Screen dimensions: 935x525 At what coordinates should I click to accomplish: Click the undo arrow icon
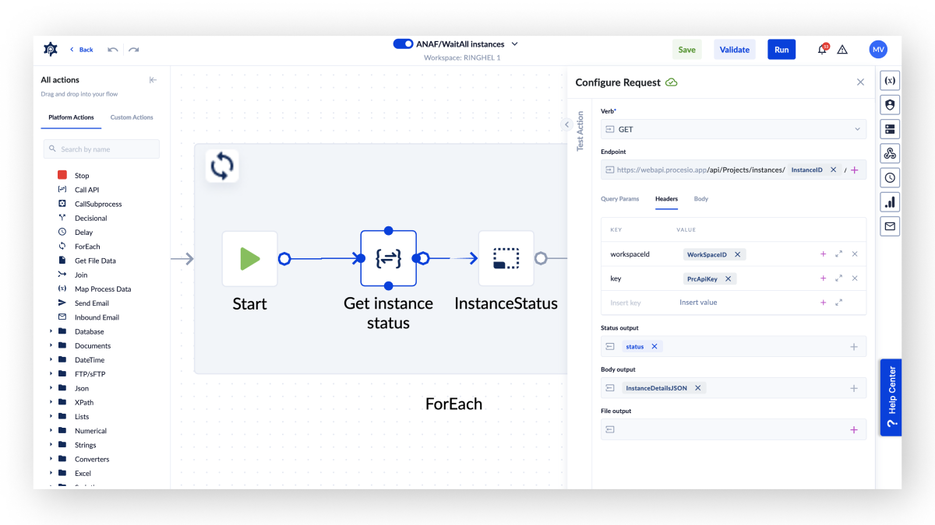[112, 49]
